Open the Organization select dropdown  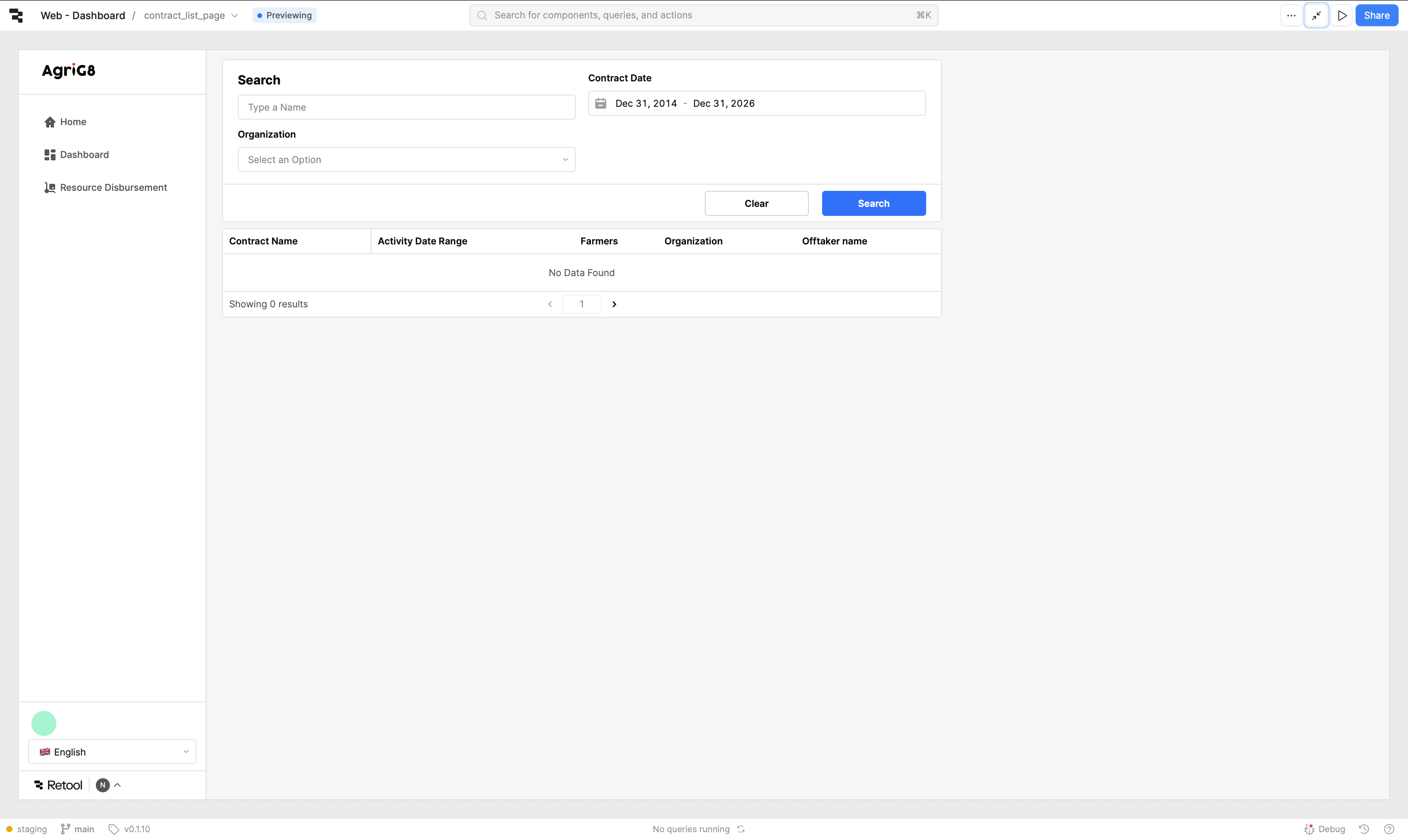tap(406, 160)
